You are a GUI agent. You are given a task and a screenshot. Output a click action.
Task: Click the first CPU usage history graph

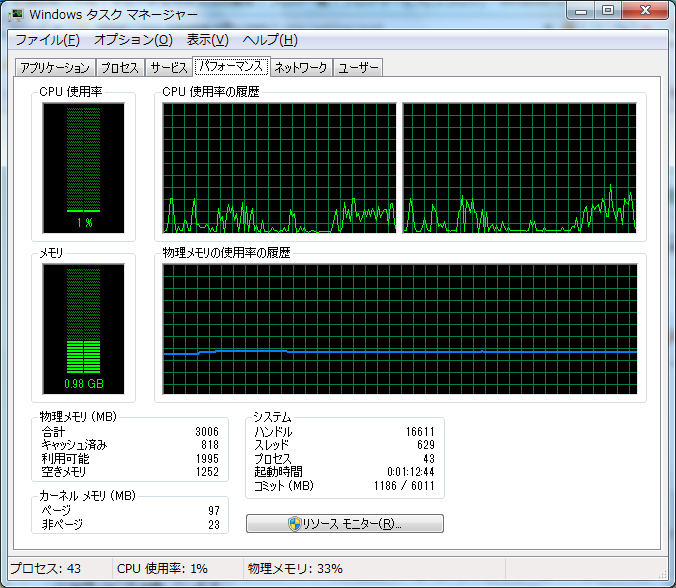(x=279, y=168)
